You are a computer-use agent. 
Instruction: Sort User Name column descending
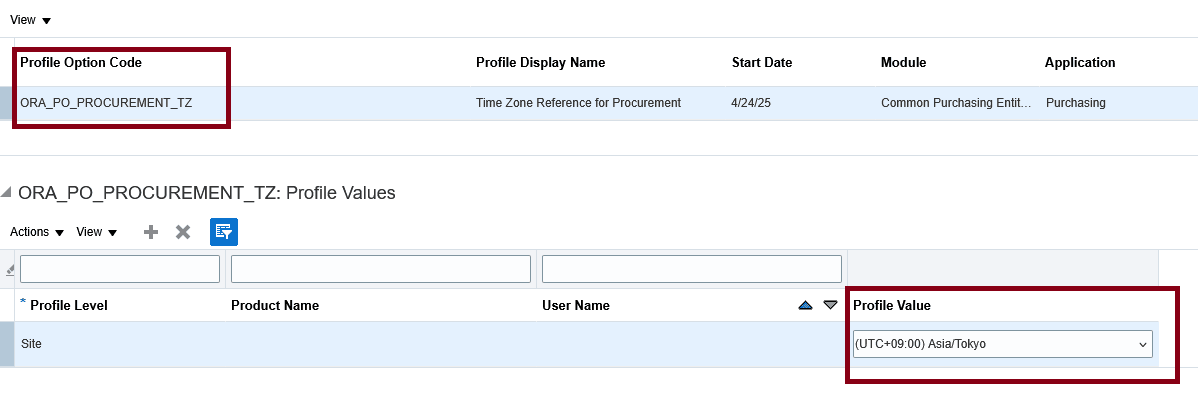[831, 305]
